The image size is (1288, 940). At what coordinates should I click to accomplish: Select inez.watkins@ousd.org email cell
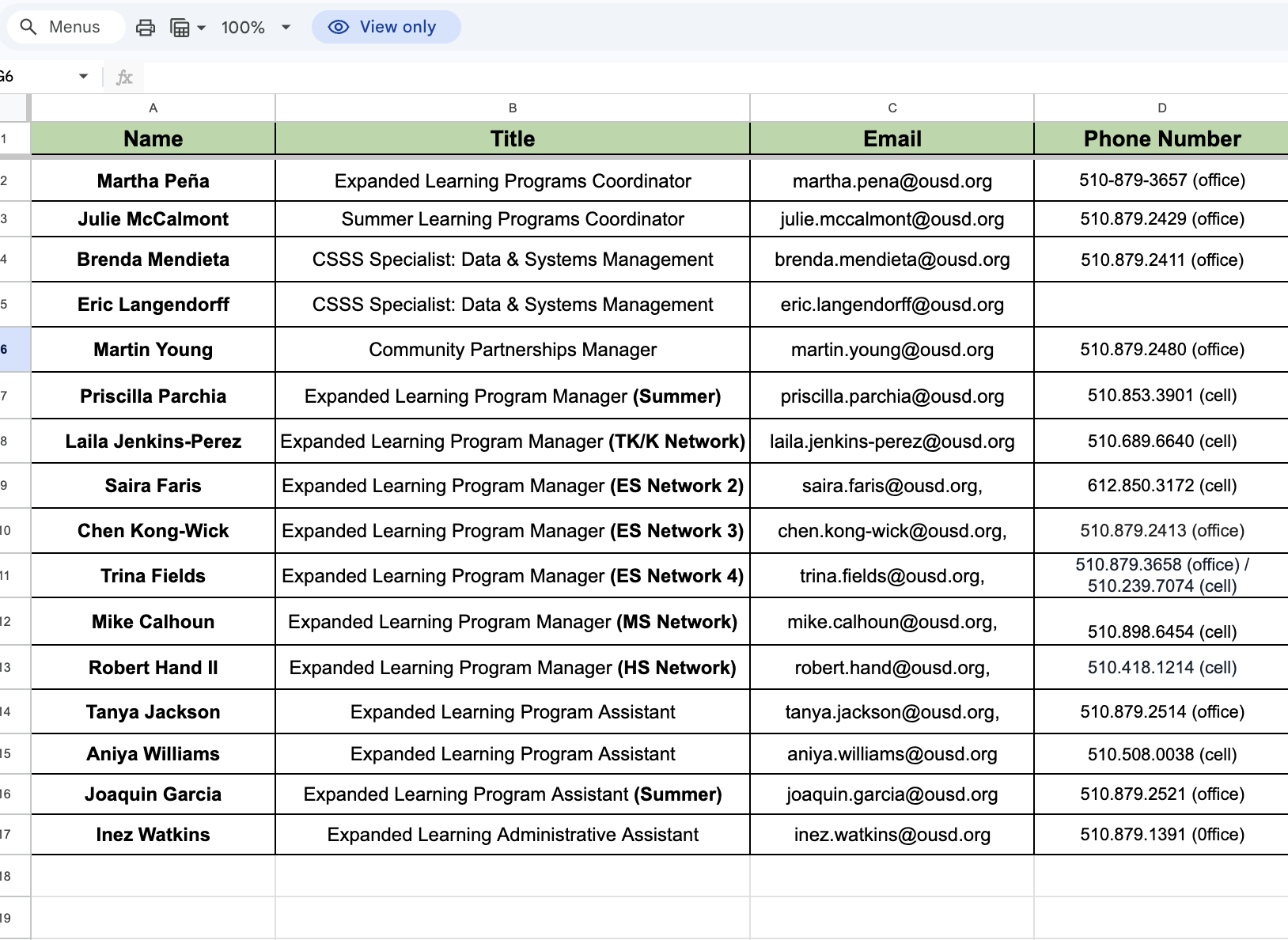[892, 835]
